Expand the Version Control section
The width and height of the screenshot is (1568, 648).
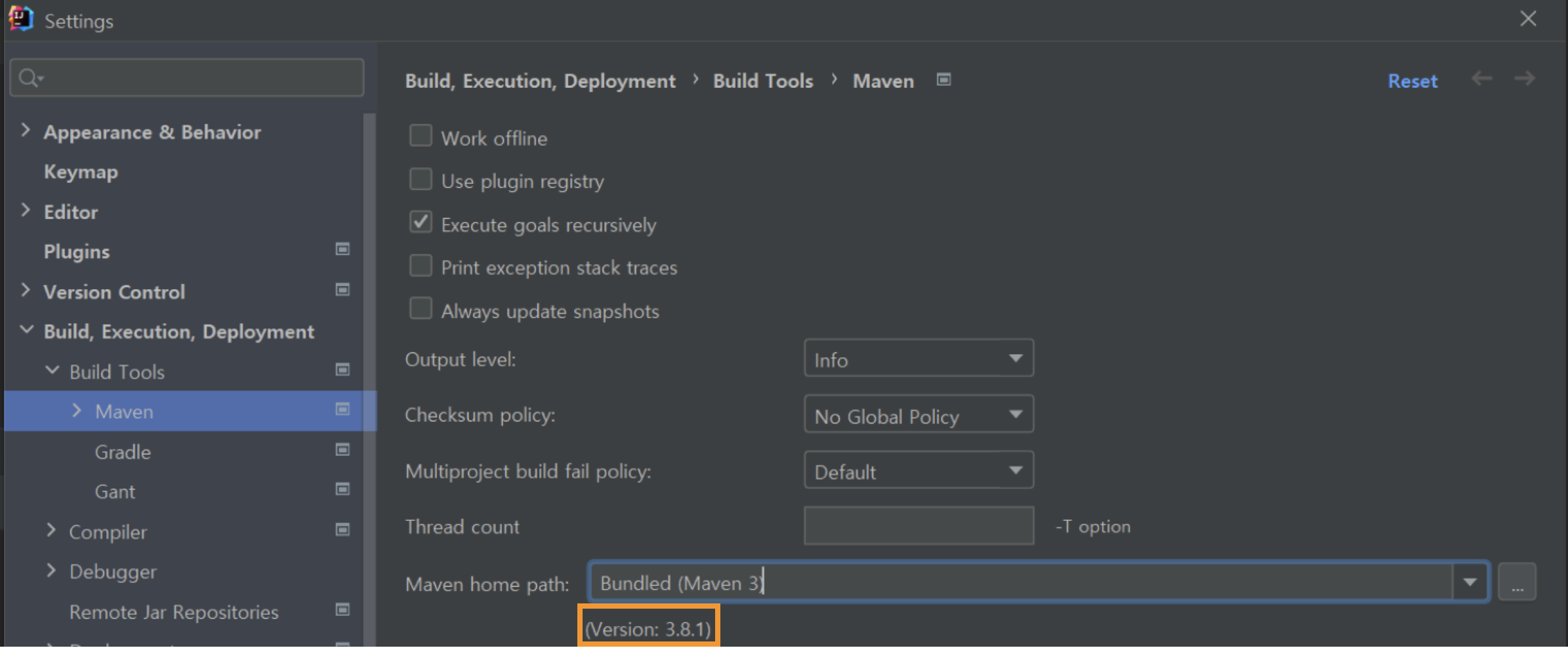tap(26, 291)
